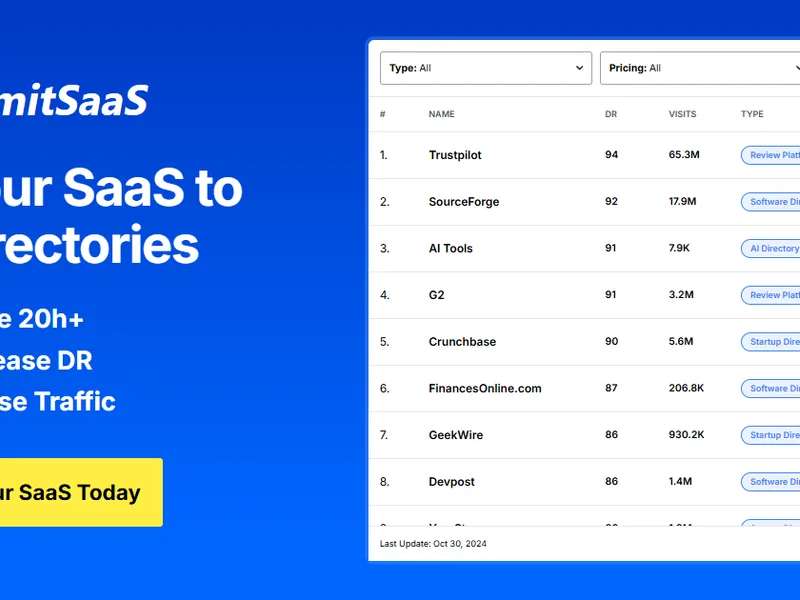The image size is (800, 600).
Task: Click the GeekWire directory name
Action: click(456, 435)
